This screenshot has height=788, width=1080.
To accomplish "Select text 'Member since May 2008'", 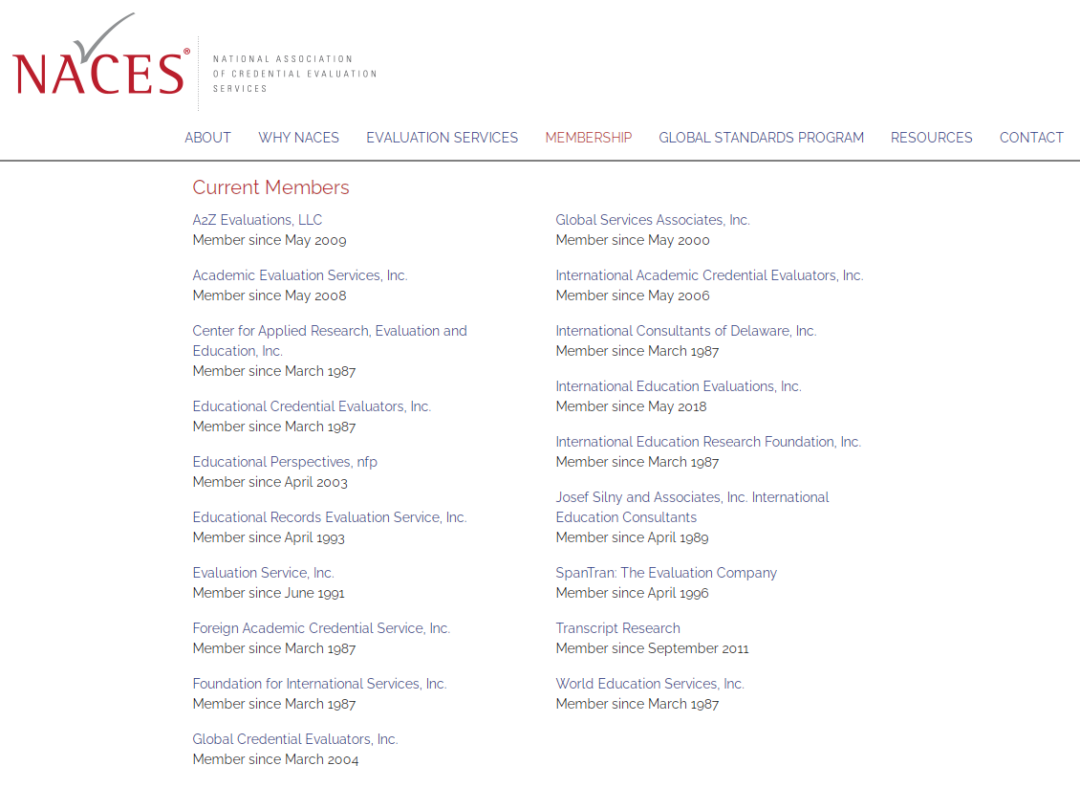I will [x=269, y=296].
